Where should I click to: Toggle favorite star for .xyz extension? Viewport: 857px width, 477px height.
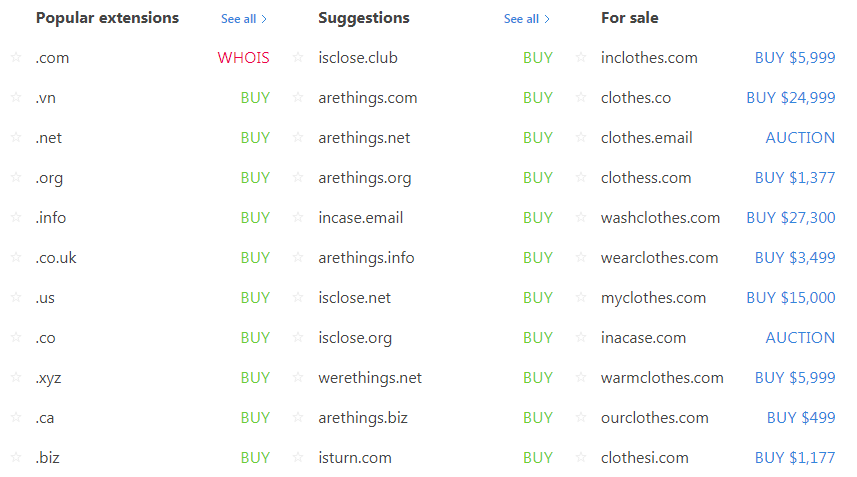pos(15,377)
